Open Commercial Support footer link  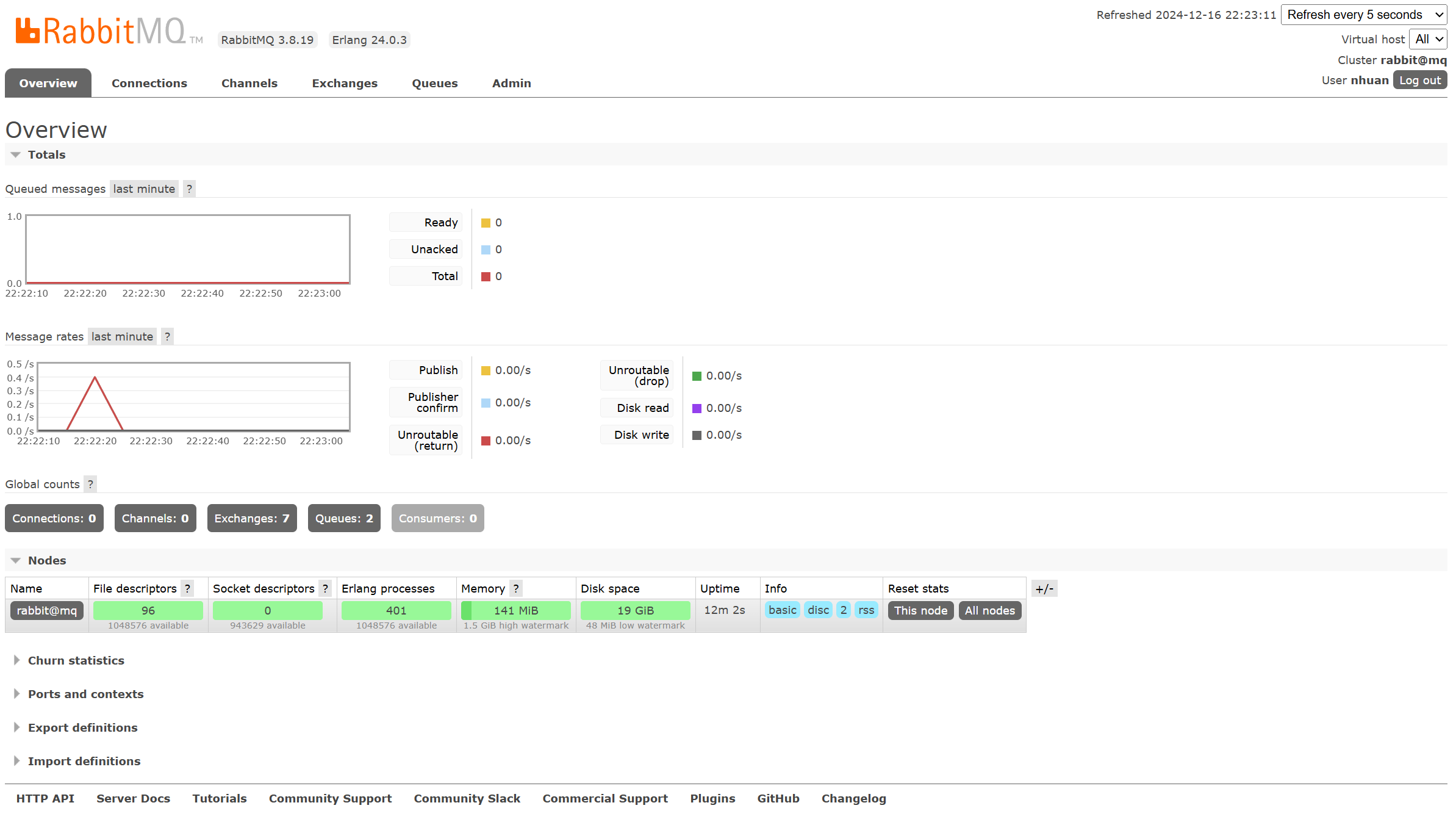point(605,799)
